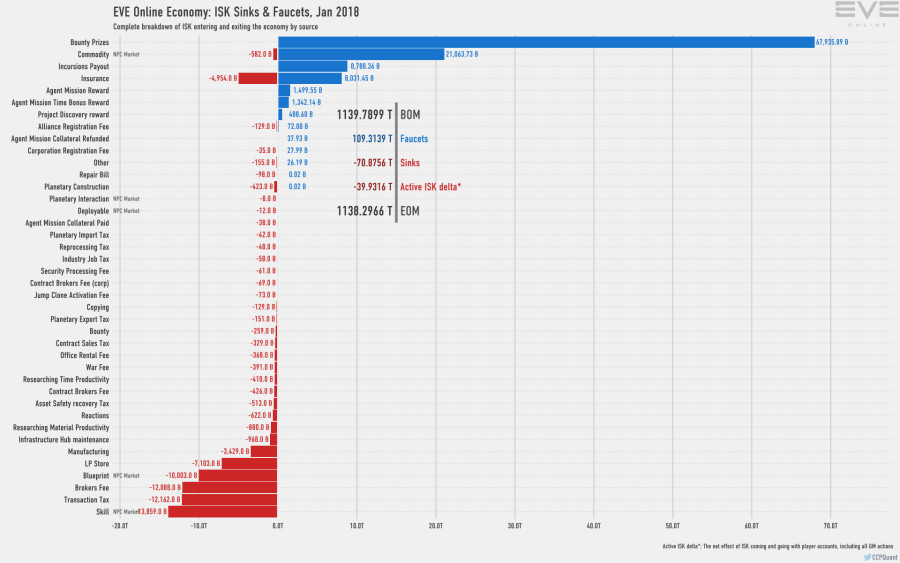Click the '8,788.36 B' value
The height and width of the screenshot is (563, 900).
[364, 67]
